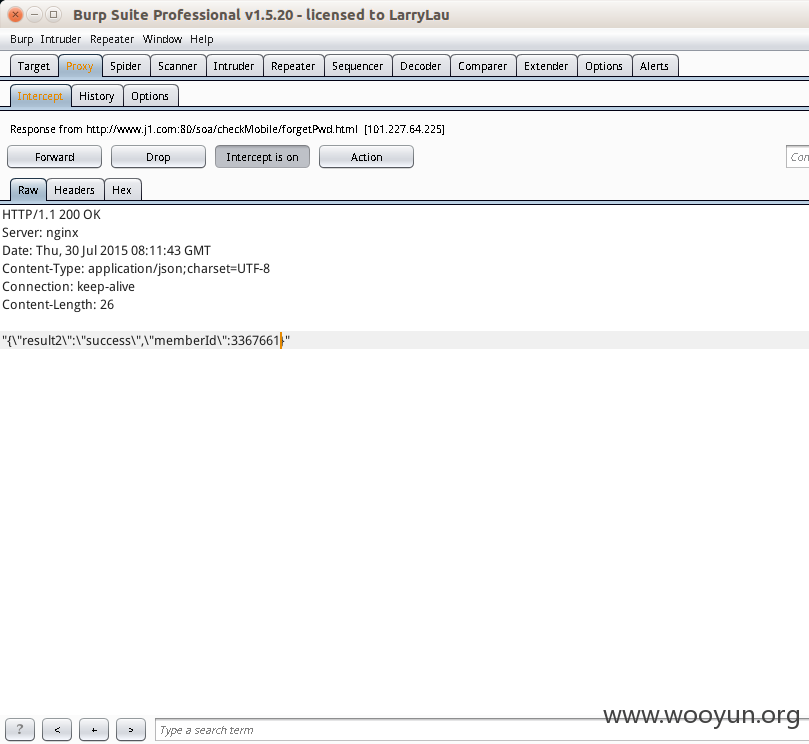
Task: Click the Date header line
Action: [106, 251]
